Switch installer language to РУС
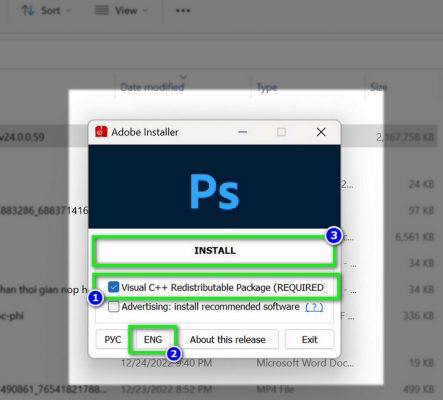Screen dimensions: 443x400 click(113, 339)
